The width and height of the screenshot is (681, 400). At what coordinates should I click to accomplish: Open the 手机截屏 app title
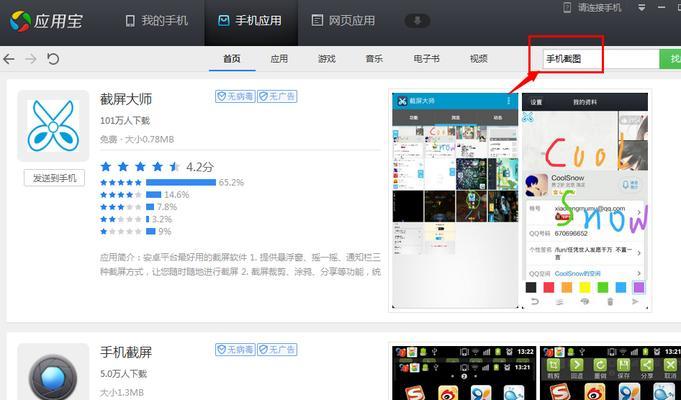(x=126, y=352)
